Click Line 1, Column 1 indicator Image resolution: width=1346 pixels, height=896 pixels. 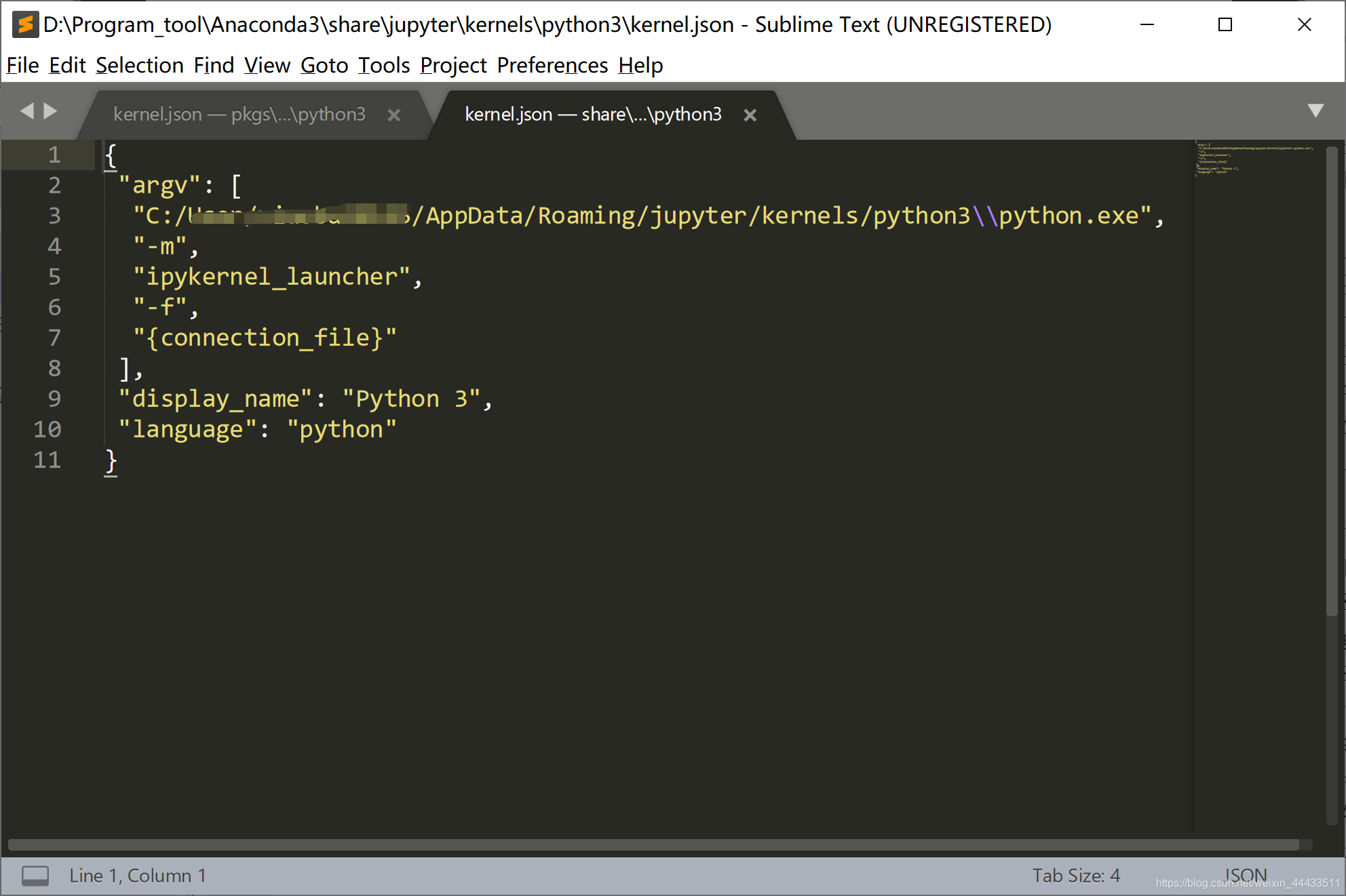[137, 876]
